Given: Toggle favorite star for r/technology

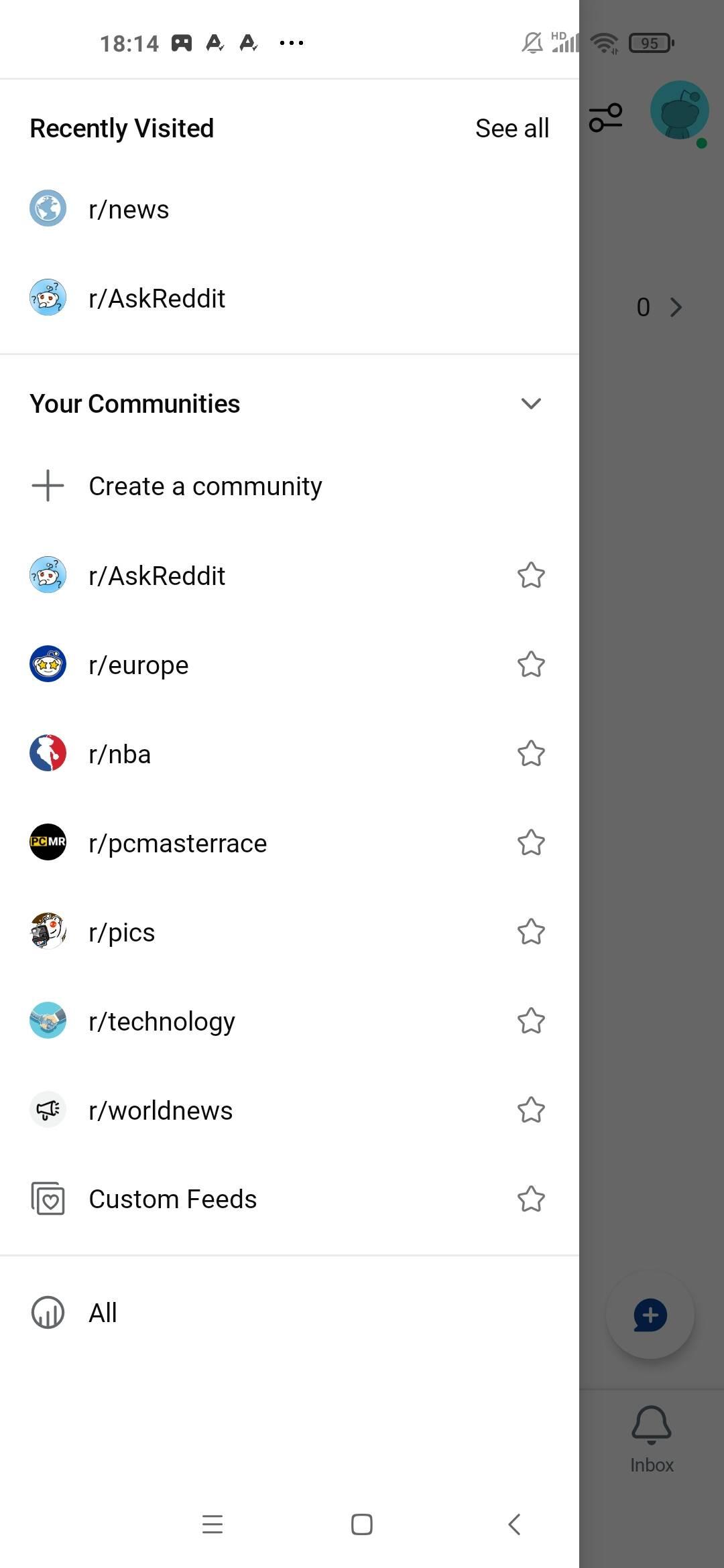Looking at the screenshot, I should coord(531,1021).
